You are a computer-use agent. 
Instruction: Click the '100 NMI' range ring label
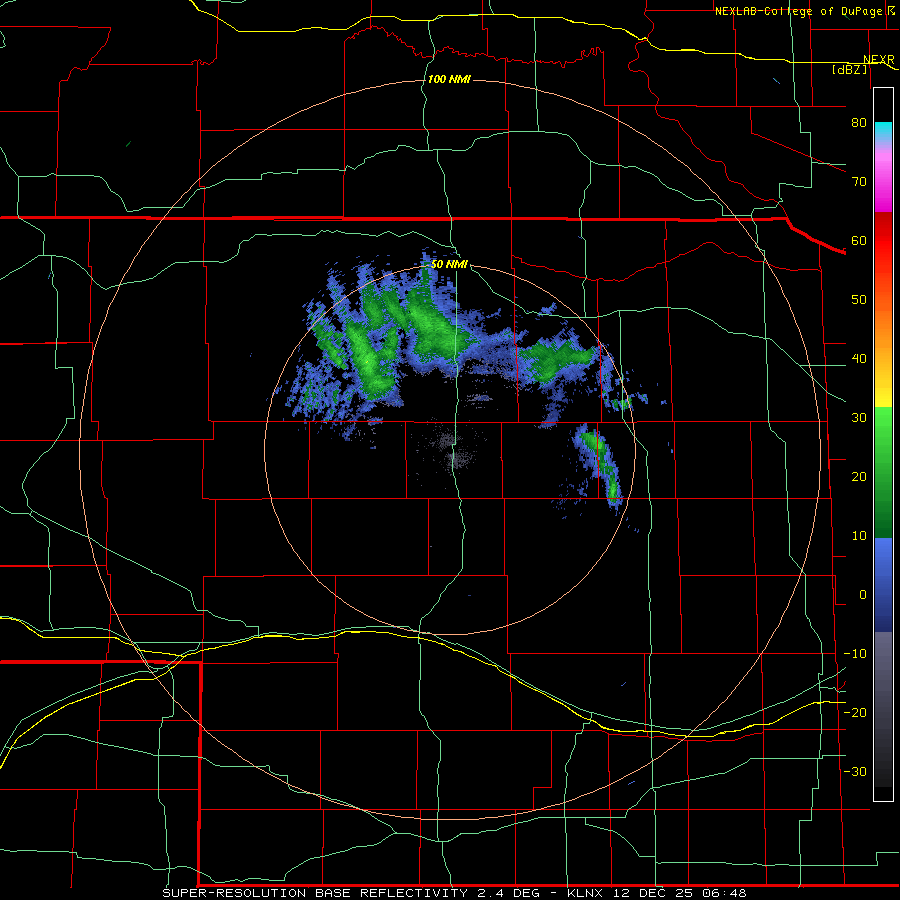[x=449, y=79]
